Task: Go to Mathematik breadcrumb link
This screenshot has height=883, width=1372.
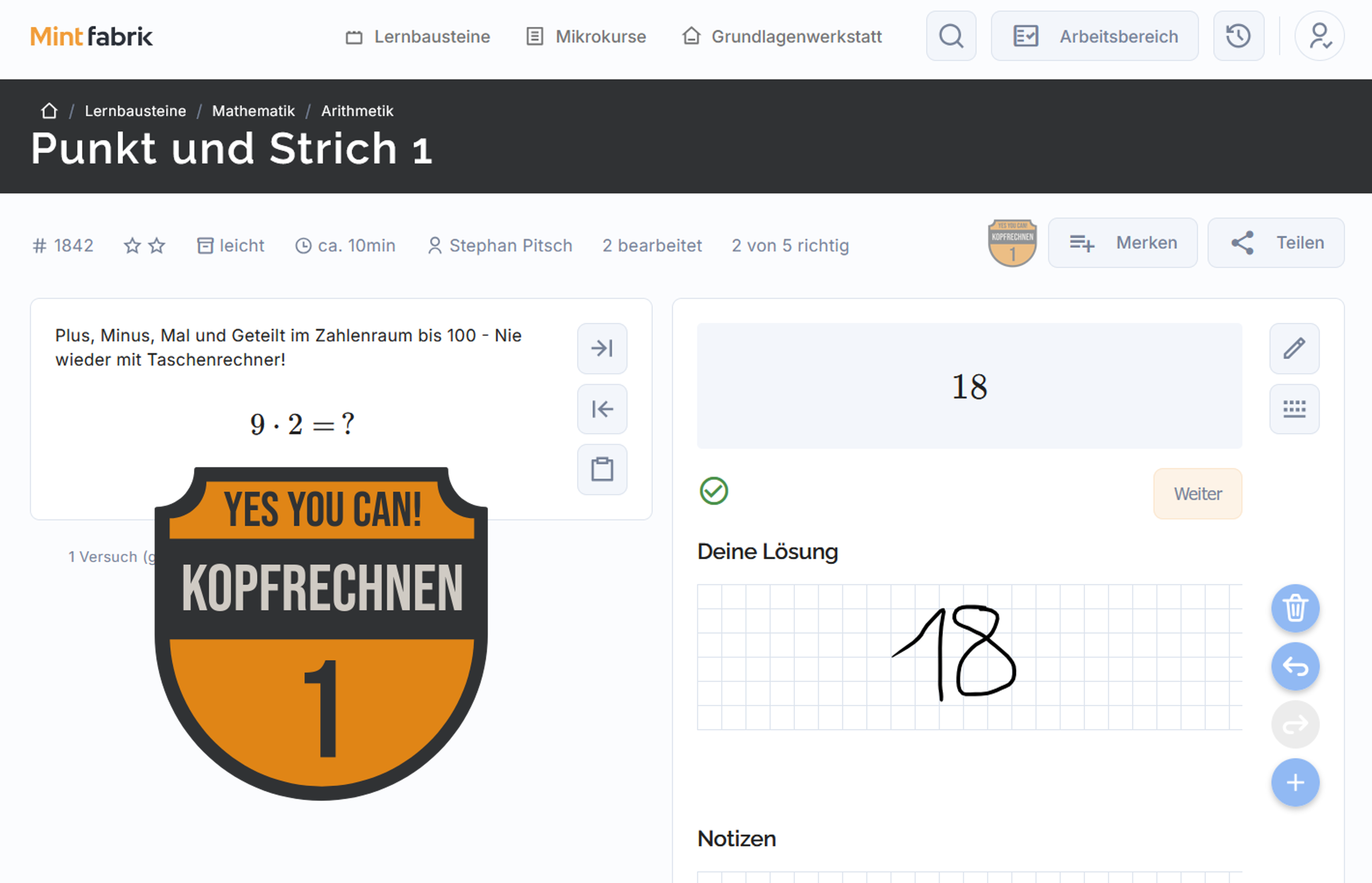Action: 253,111
